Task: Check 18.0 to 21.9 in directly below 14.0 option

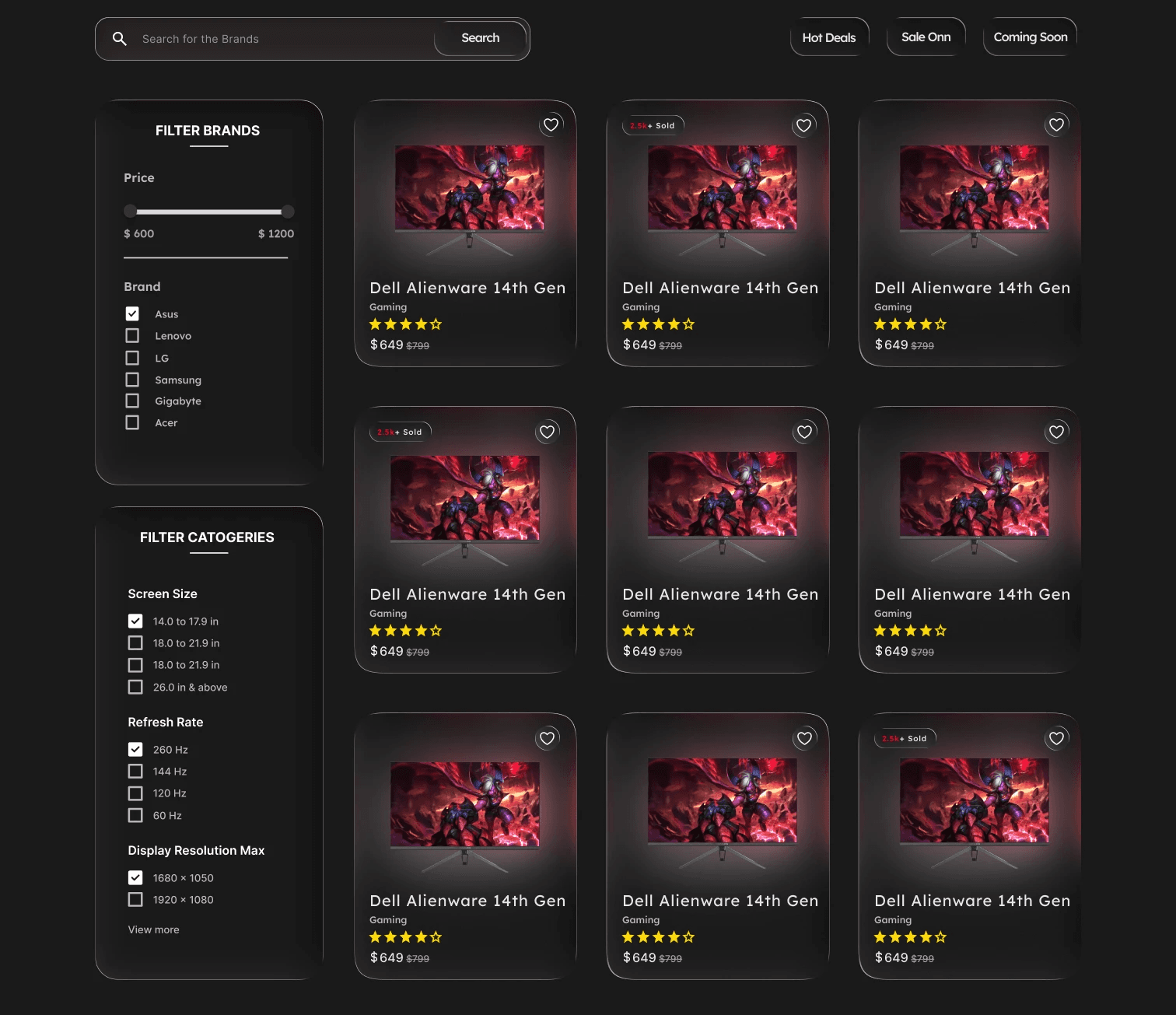Action: point(135,642)
